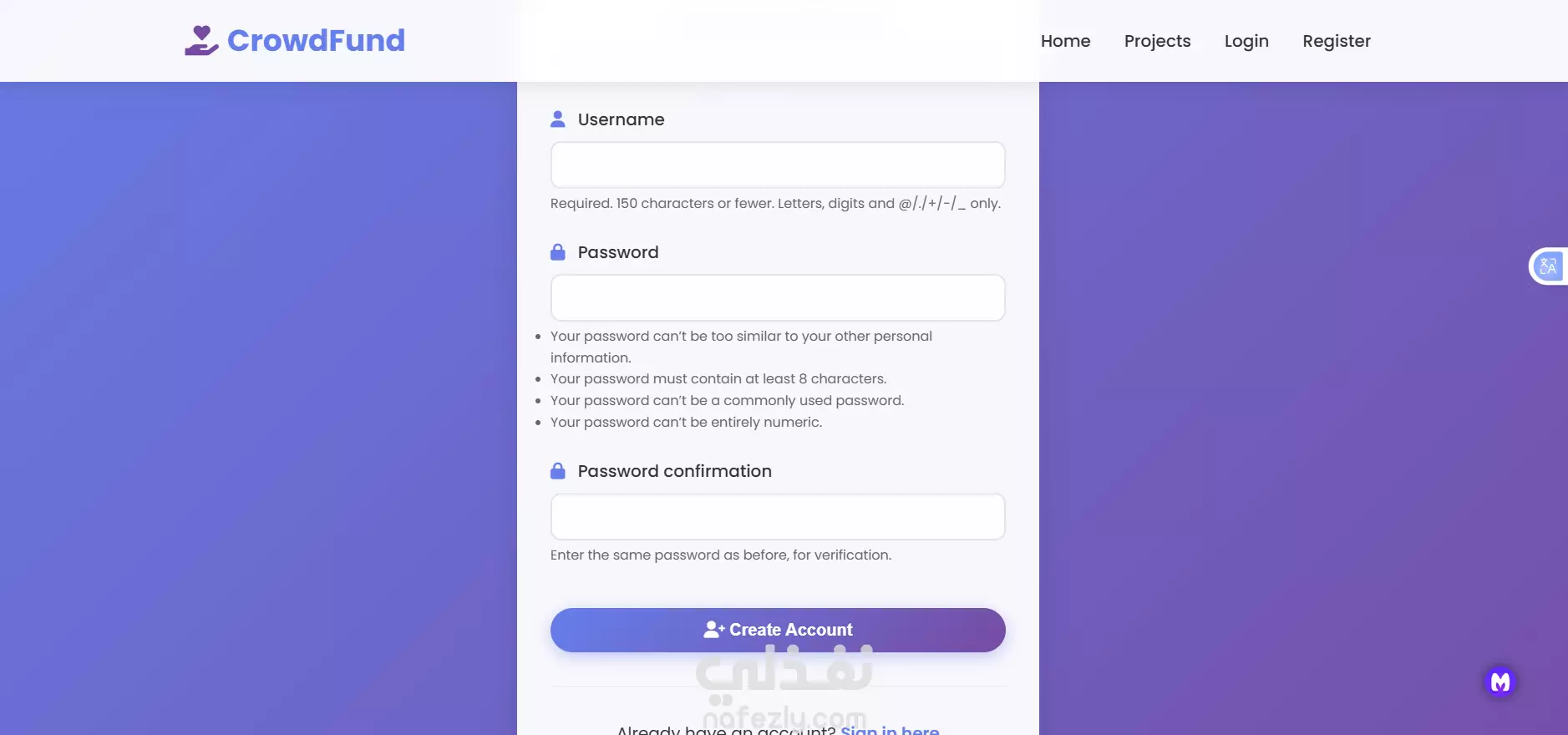Click the Password confirmation label text
The image size is (1568, 735).
click(x=674, y=471)
